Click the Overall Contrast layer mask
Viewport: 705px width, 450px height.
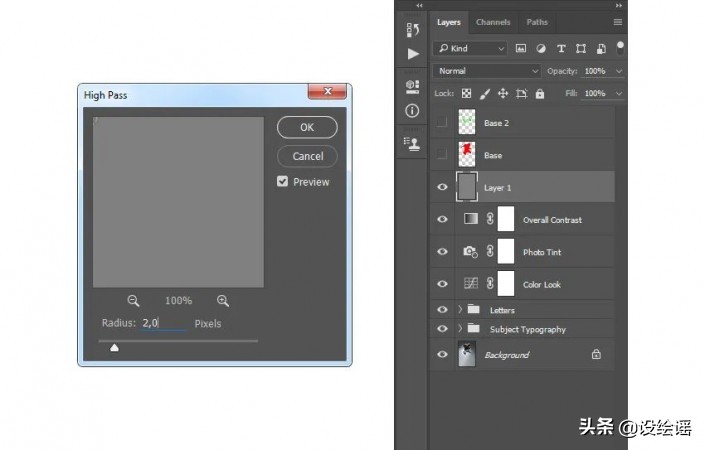[x=506, y=219]
